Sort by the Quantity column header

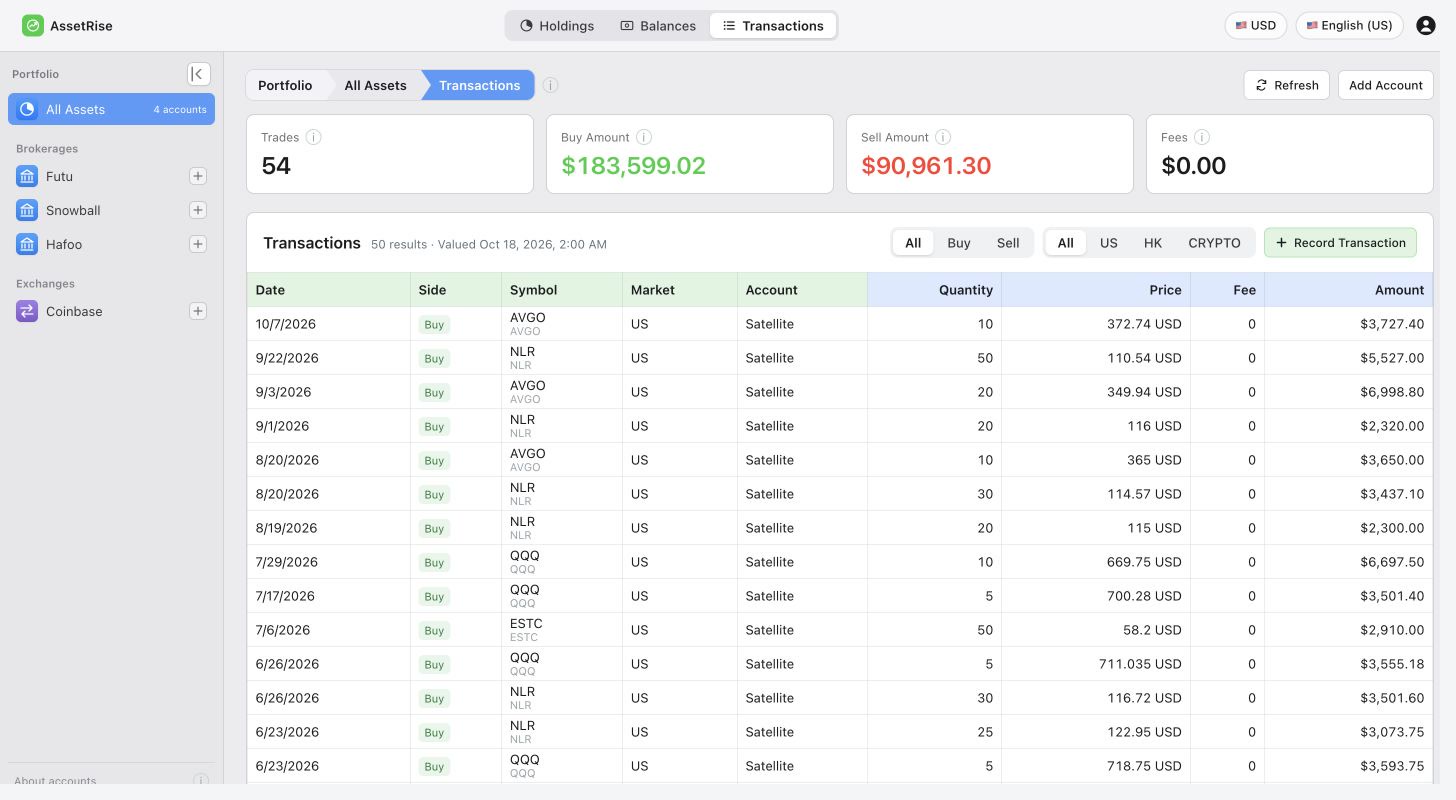pos(934,290)
